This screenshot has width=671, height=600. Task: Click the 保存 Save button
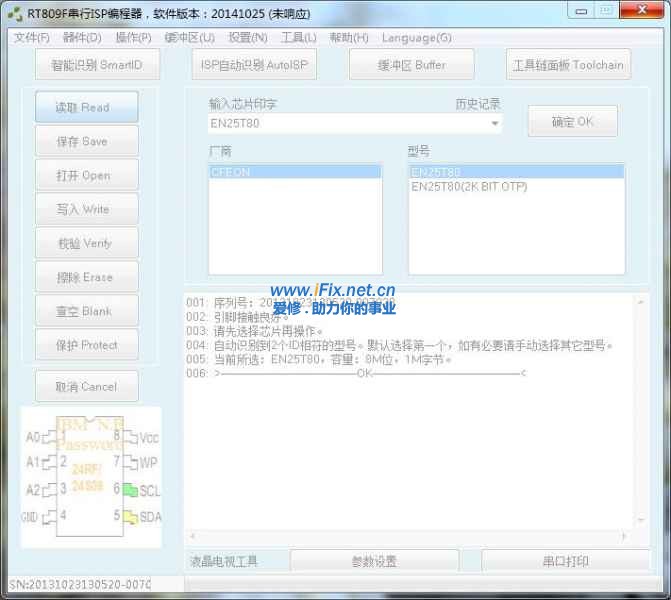pos(87,141)
